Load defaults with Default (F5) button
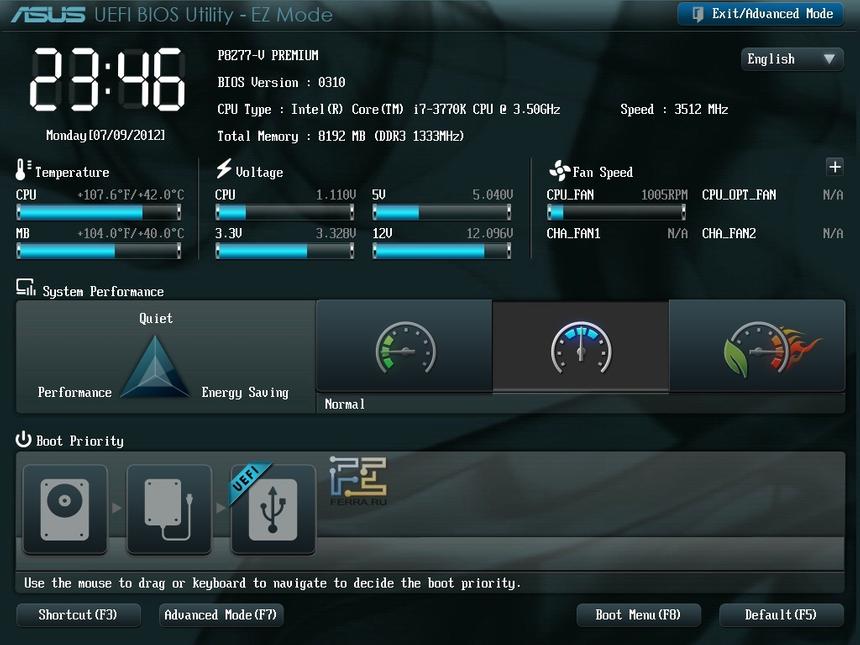Image resolution: width=860 pixels, height=645 pixels. click(x=780, y=615)
